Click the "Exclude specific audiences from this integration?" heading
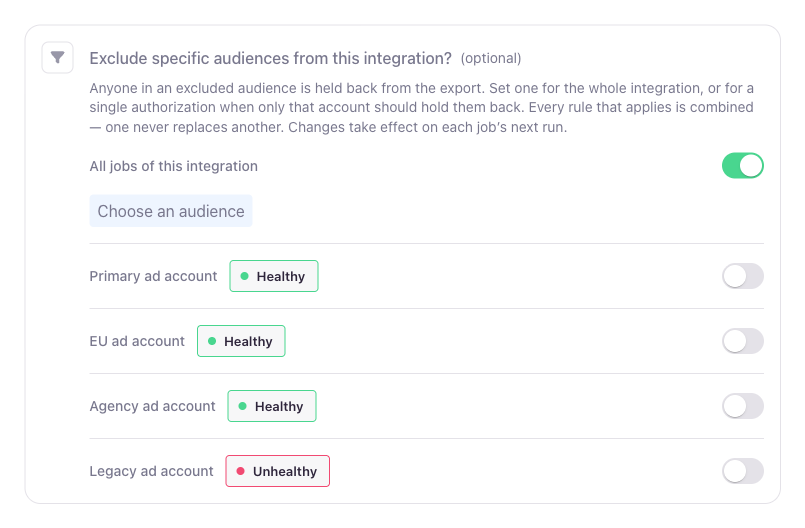Image resolution: width=805 pixels, height=528 pixels. 271,59
